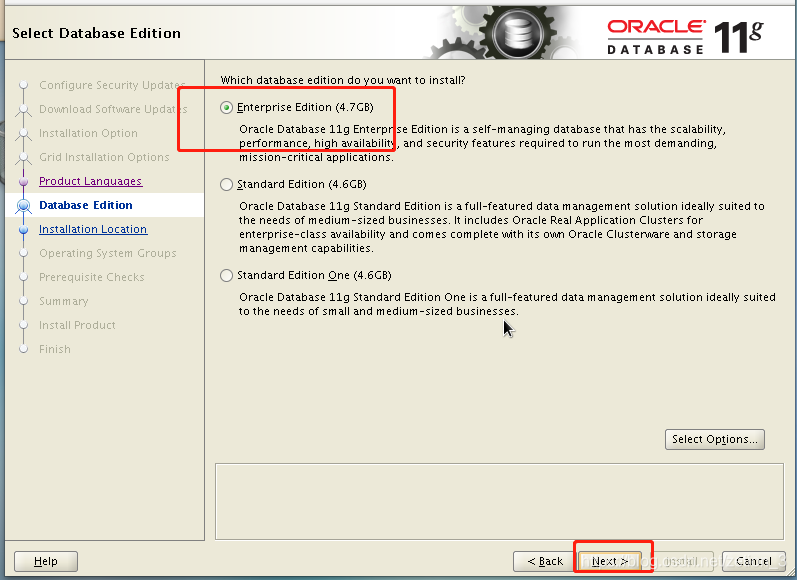This screenshot has height=580, width=797.
Task: Click inside the empty message area
Action: click(x=499, y=501)
